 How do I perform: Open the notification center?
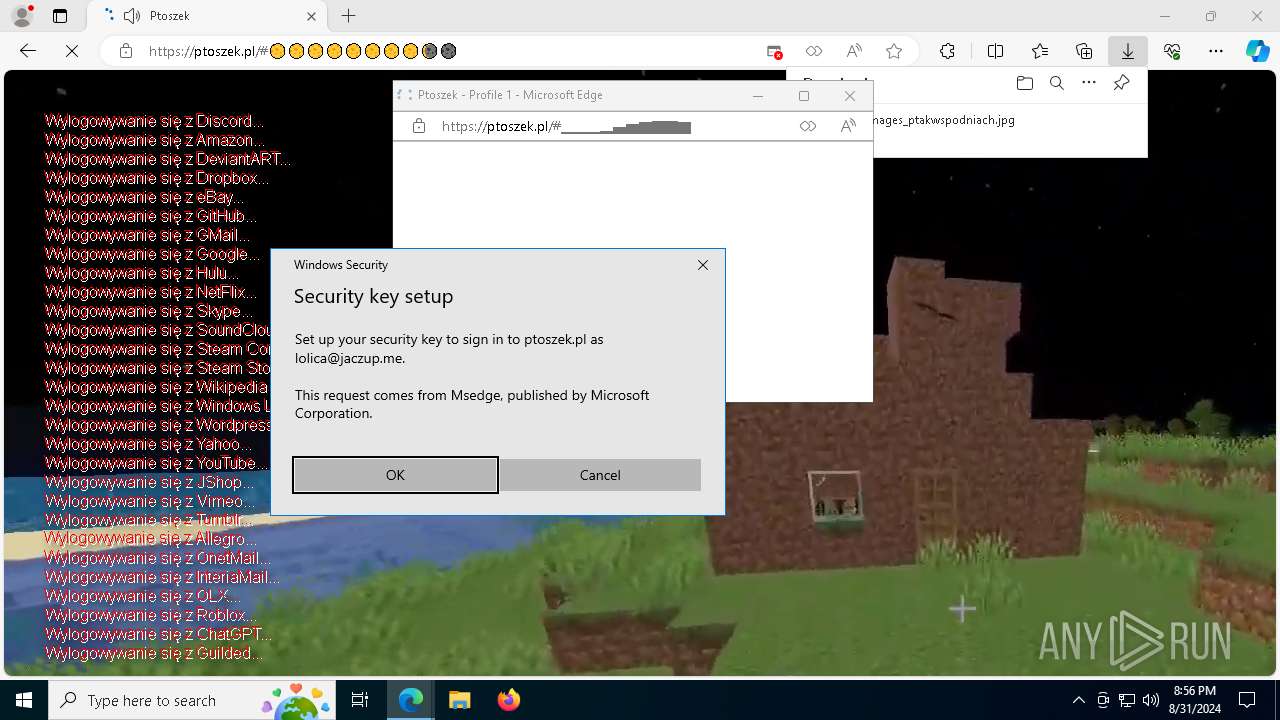[1247, 700]
